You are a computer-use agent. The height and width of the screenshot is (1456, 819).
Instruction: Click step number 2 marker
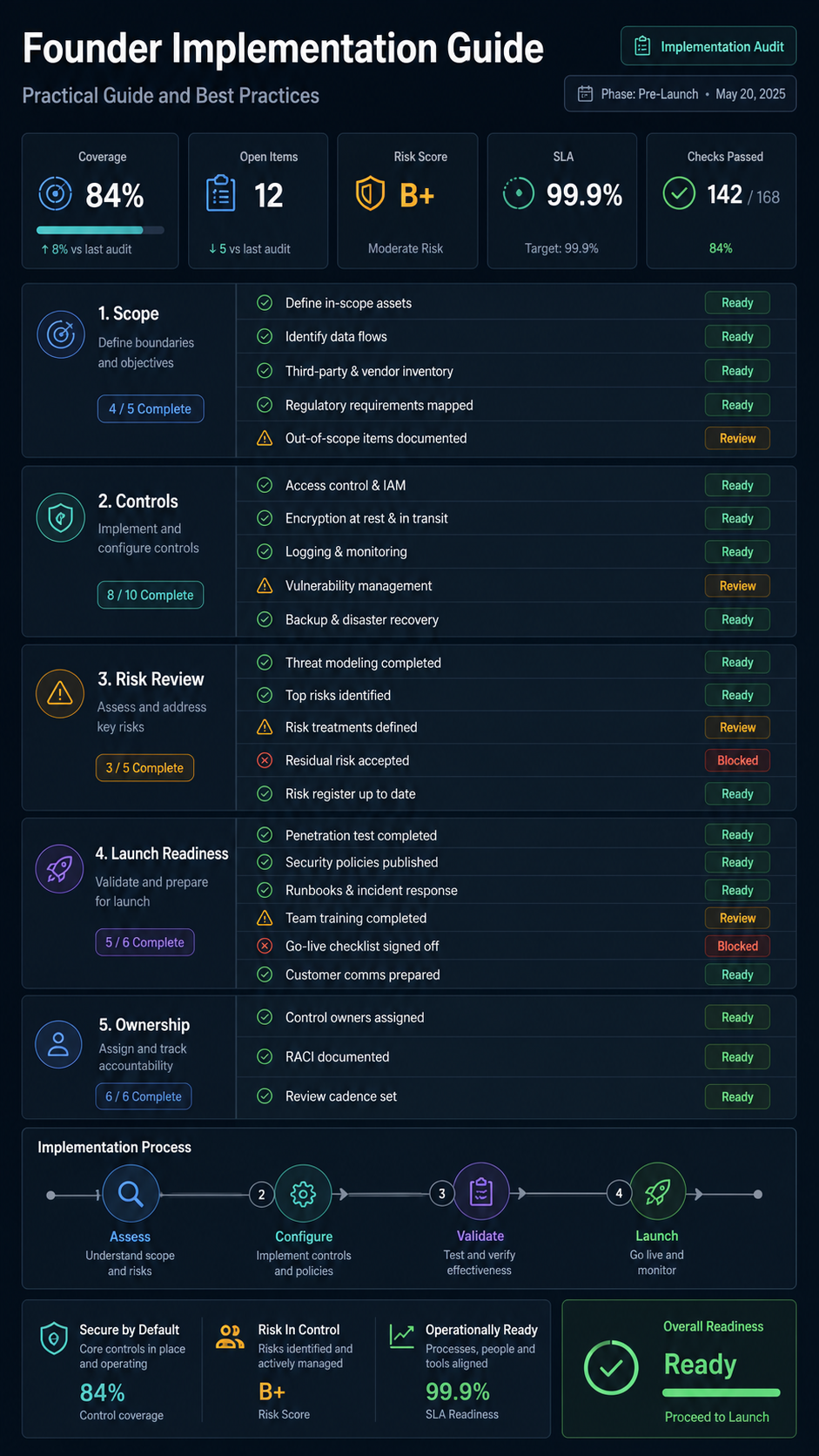click(261, 1194)
